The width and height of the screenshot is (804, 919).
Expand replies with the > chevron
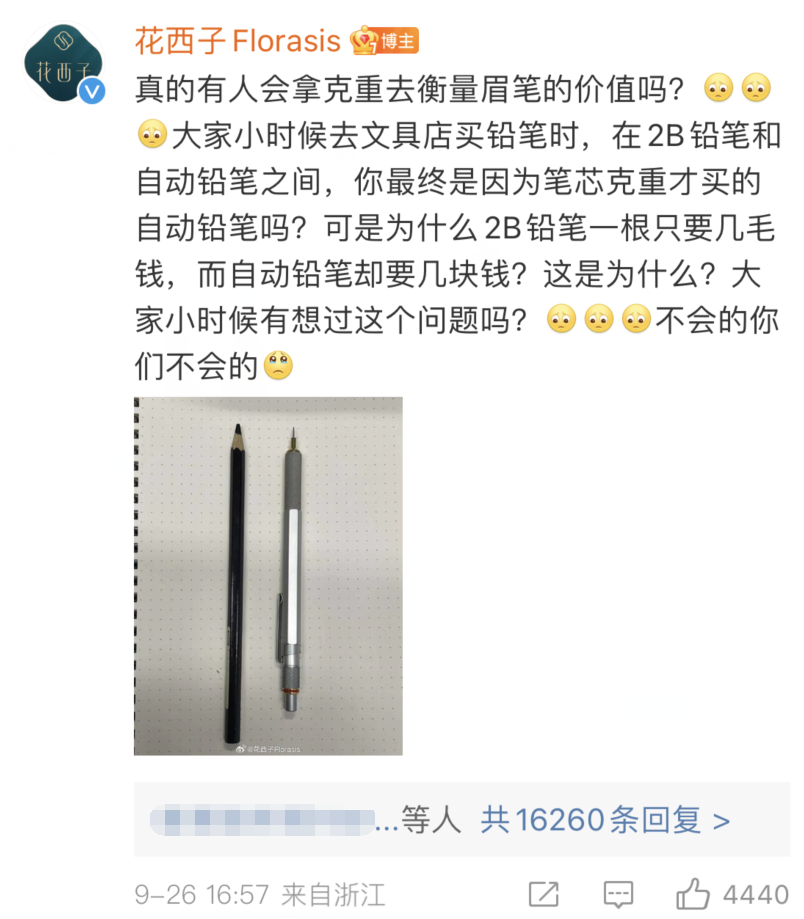point(721,821)
